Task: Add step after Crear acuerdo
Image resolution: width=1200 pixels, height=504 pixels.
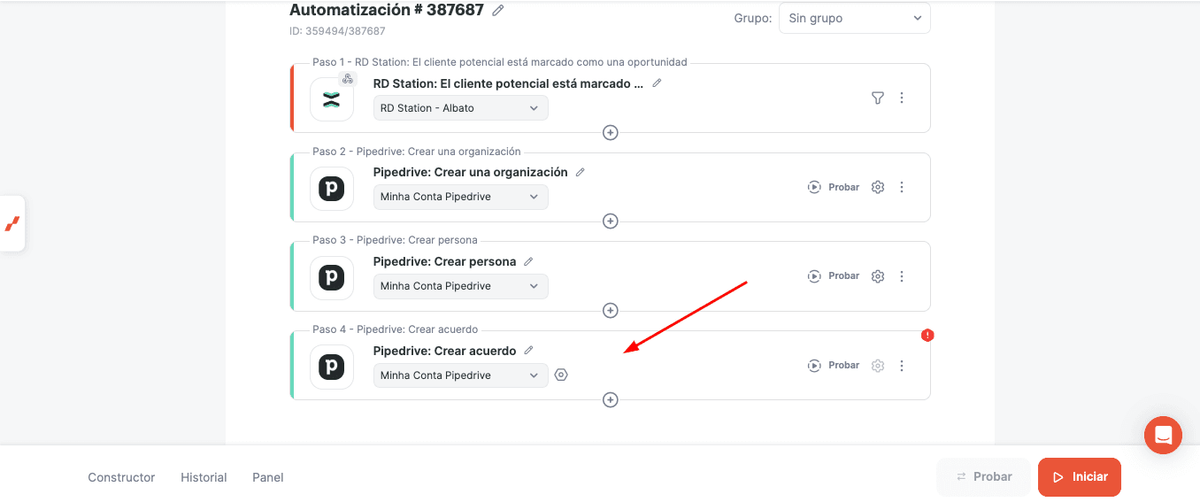Action: coord(610,400)
